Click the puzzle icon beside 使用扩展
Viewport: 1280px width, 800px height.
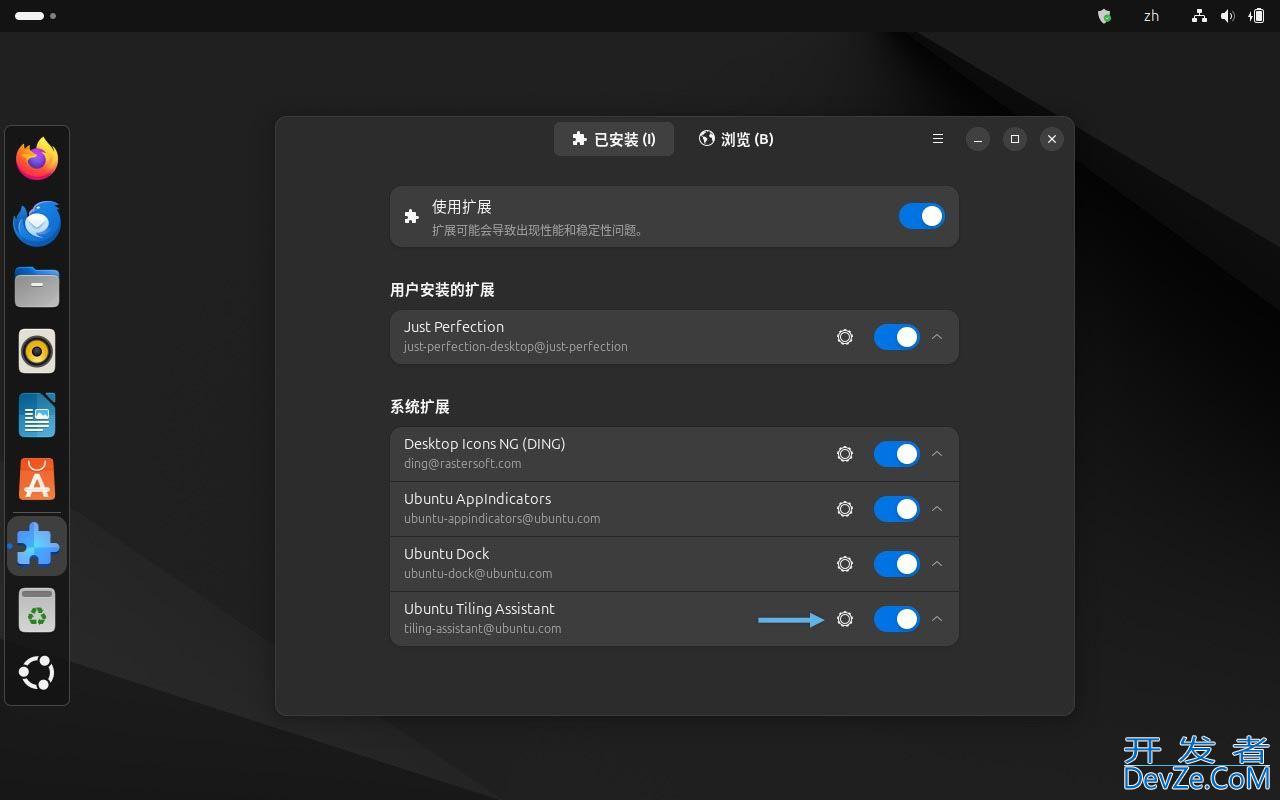tap(411, 216)
